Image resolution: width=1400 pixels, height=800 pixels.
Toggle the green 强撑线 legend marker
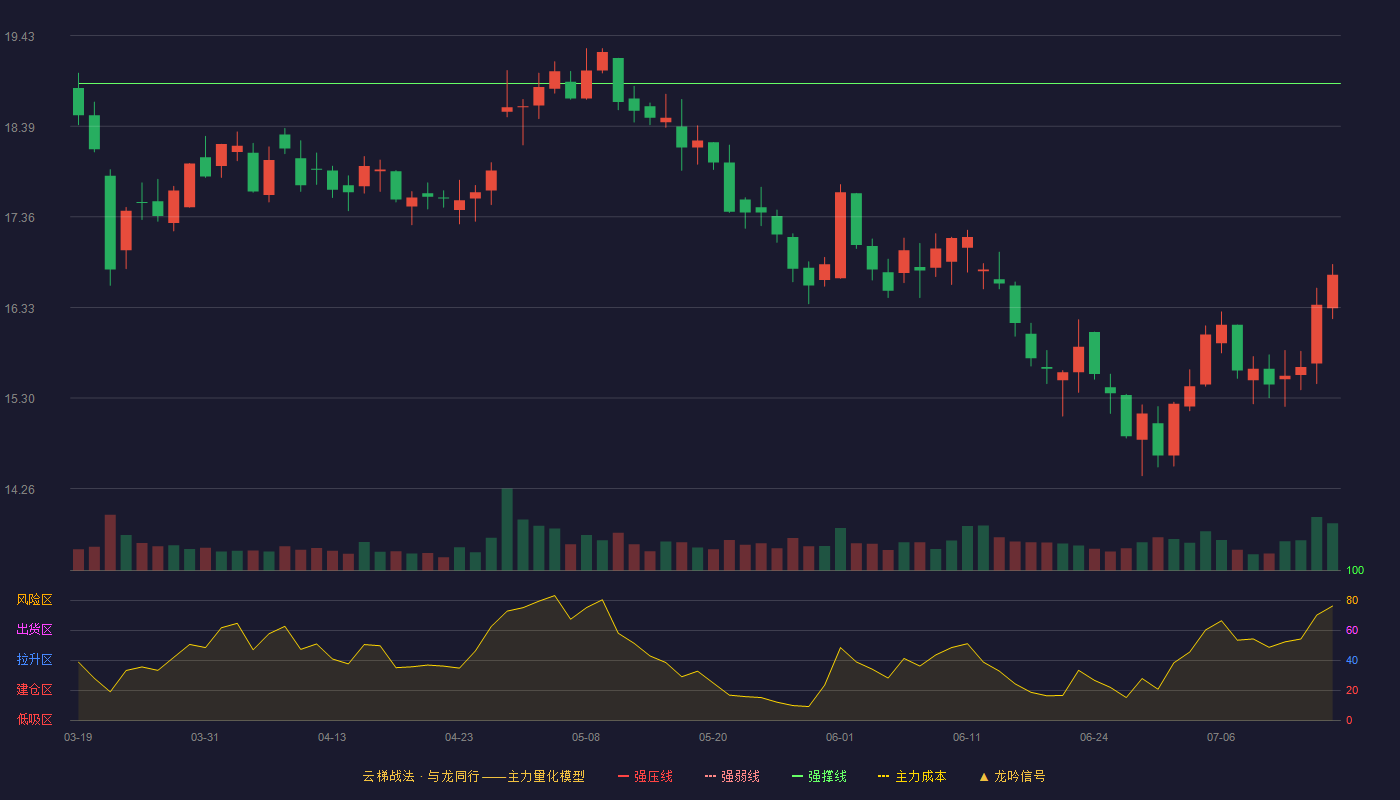point(798,776)
